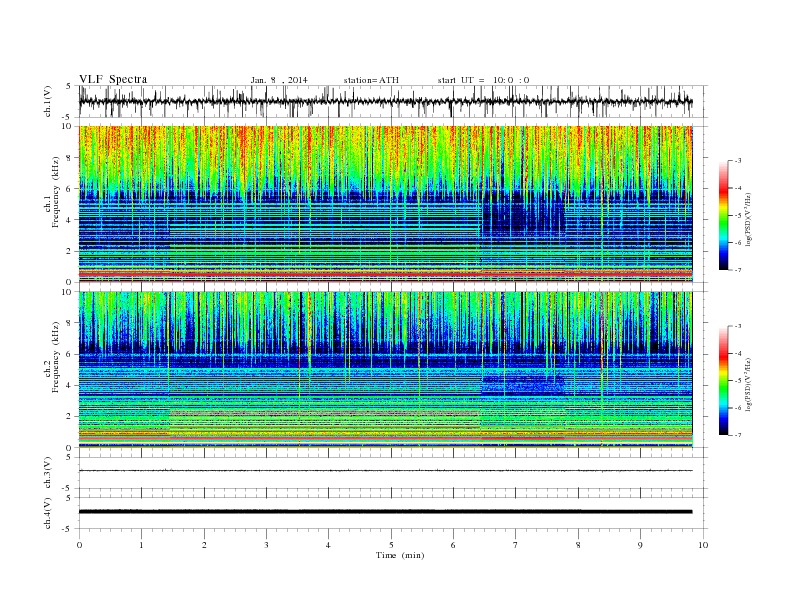Click the "4" kHz tick on ch.1 spectrogram

(x=70, y=220)
